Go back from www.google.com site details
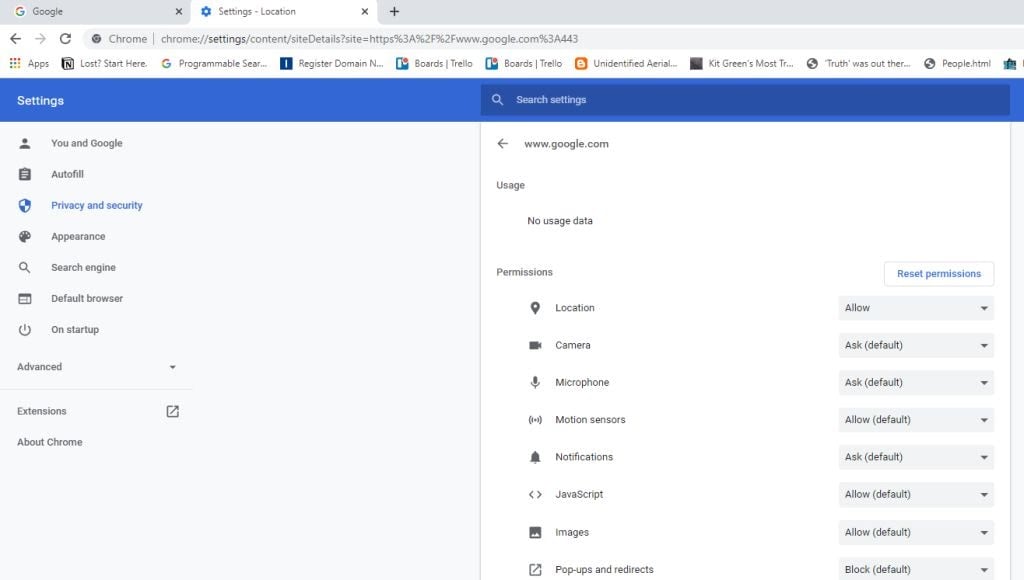The image size is (1024, 580). 502,144
